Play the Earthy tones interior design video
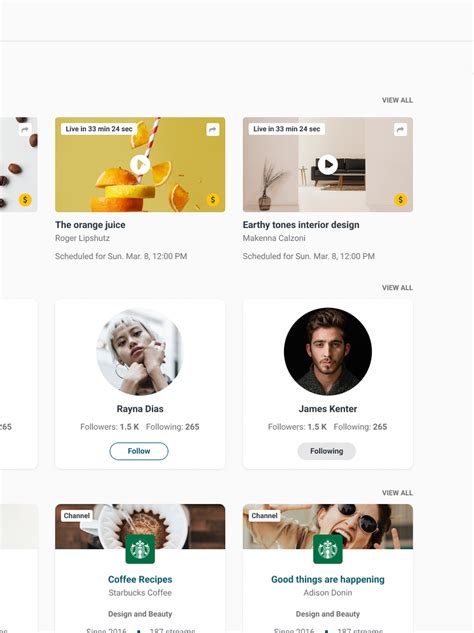The width and height of the screenshot is (474, 633). pos(327,164)
